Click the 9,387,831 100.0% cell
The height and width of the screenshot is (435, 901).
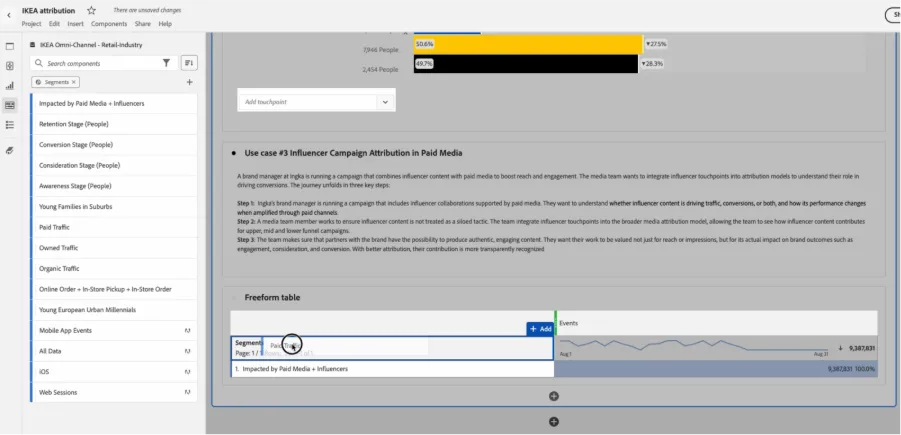click(716, 369)
